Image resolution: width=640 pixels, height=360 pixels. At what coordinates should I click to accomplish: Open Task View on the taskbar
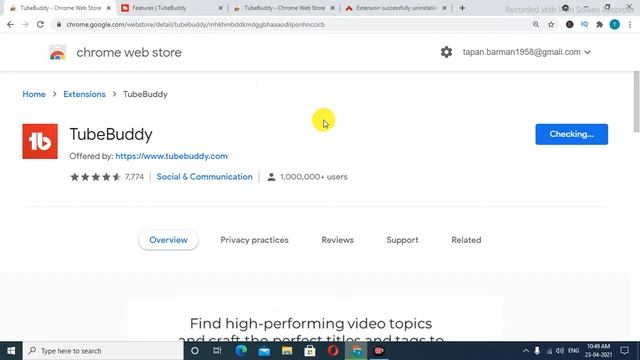(217, 351)
